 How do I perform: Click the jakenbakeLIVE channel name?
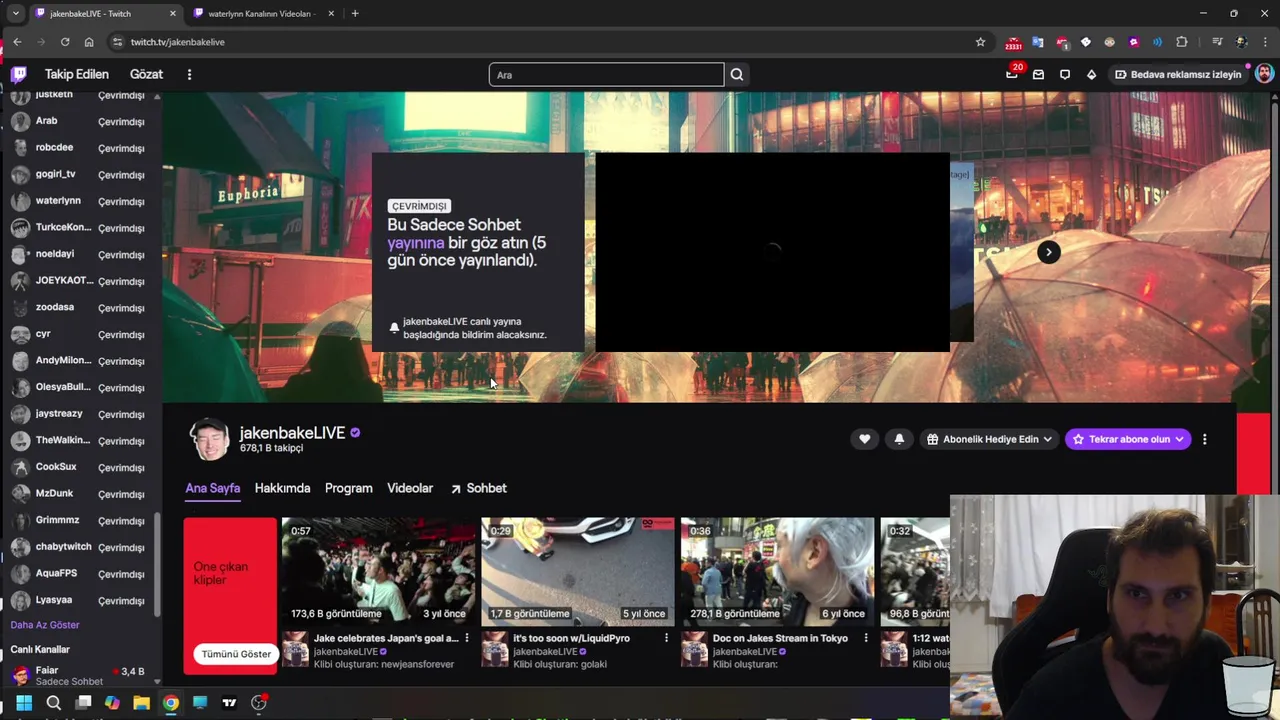click(292, 433)
